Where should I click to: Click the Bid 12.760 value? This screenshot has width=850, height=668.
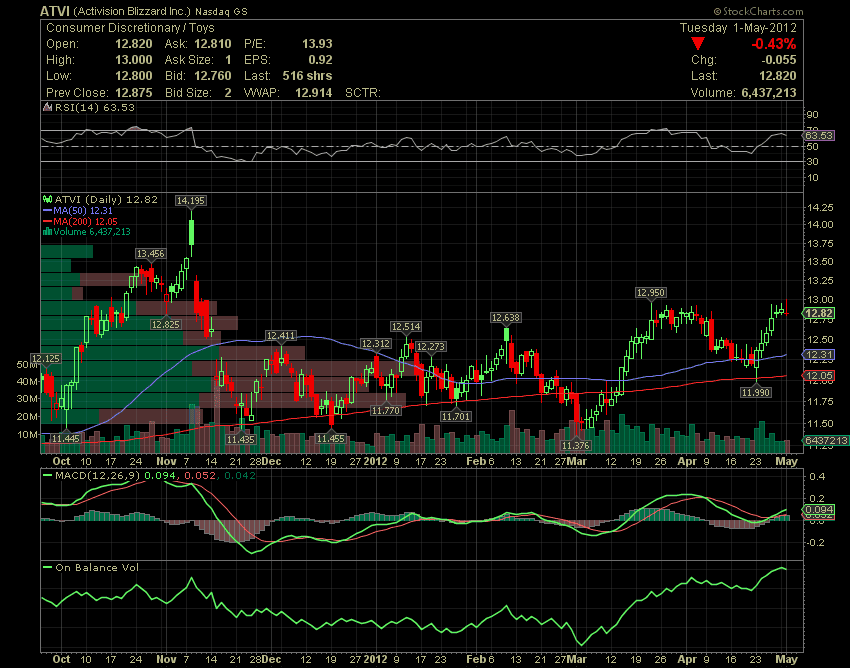click(x=212, y=76)
